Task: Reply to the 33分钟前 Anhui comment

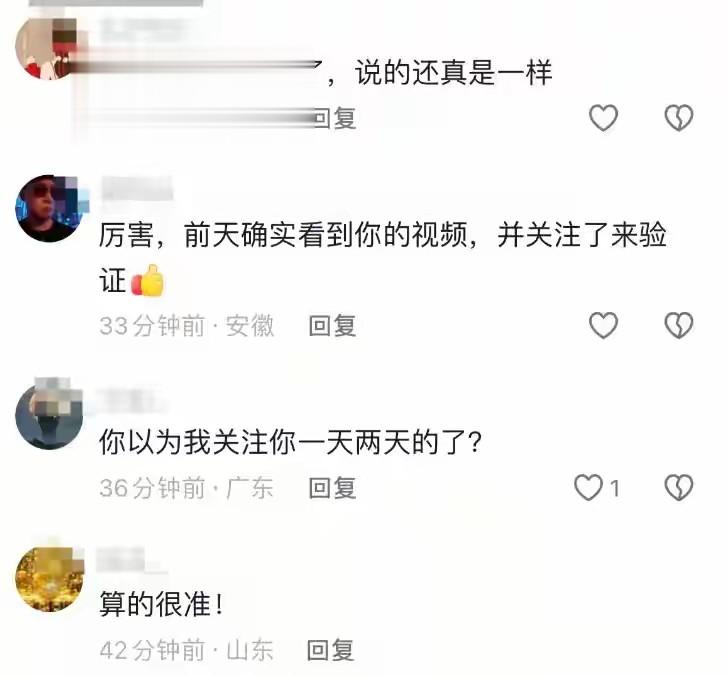Action: pos(332,325)
